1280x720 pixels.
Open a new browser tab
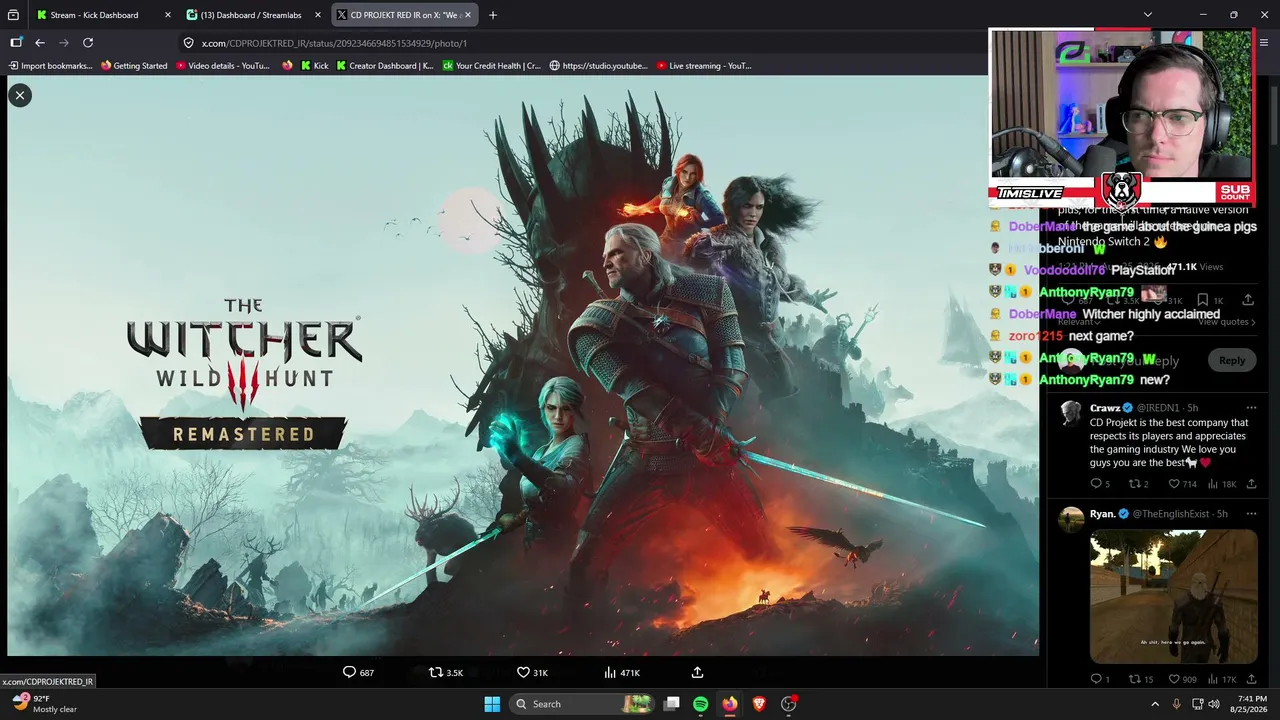493,15
